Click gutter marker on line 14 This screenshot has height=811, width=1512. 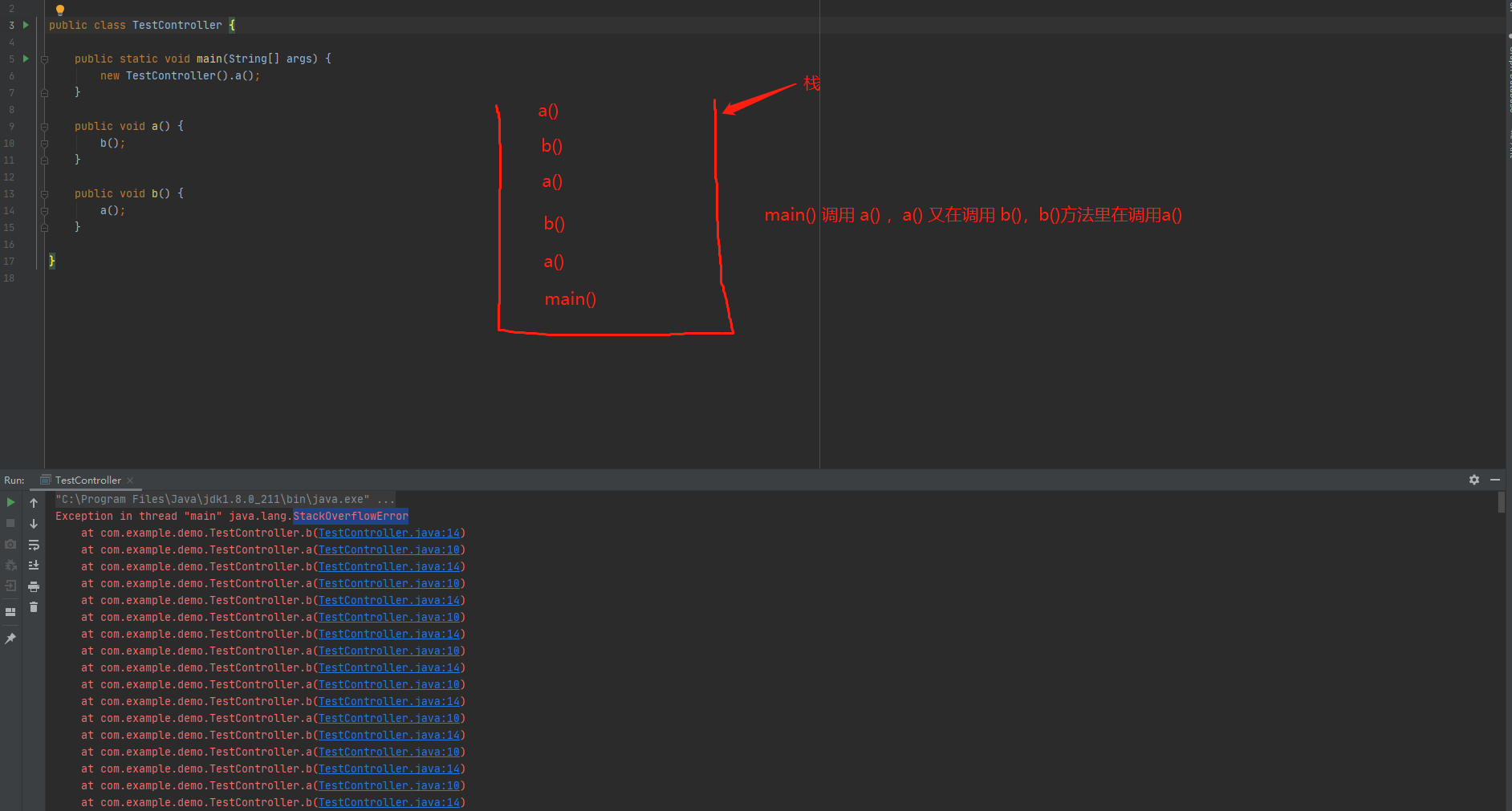(45, 211)
